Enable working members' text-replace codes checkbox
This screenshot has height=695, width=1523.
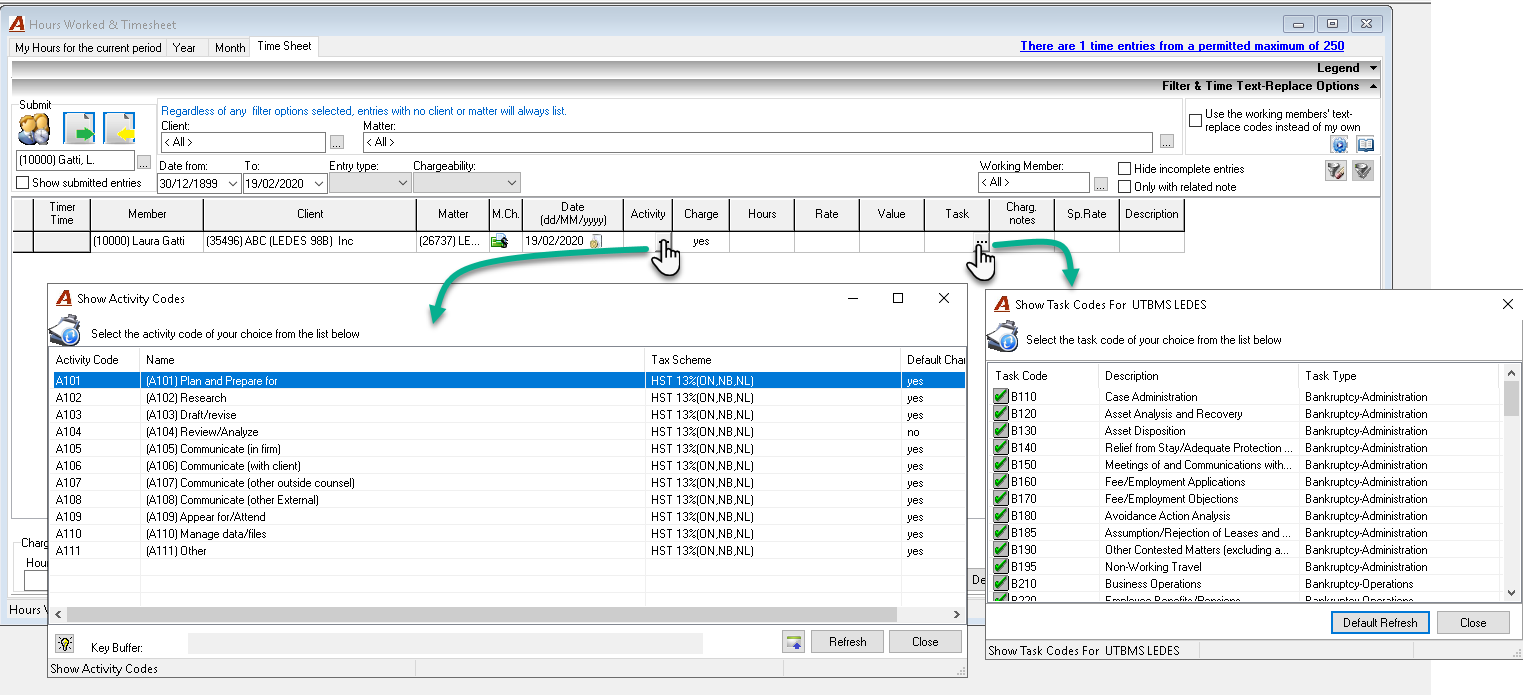(x=1195, y=121)
